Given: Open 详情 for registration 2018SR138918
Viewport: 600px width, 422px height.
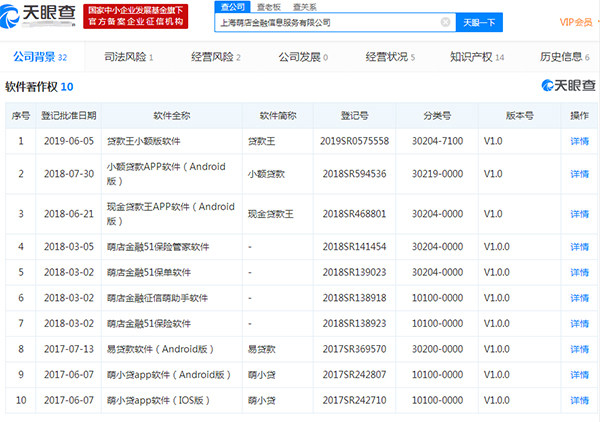Looking at the screenshot, I should click(x=579, y=298).
